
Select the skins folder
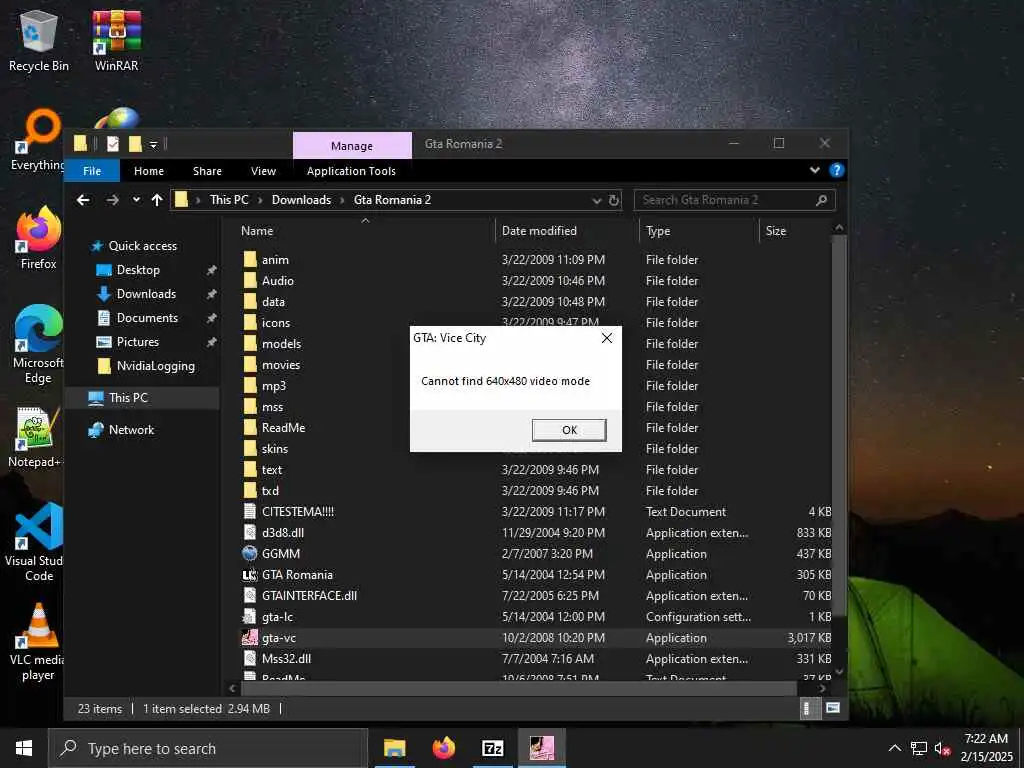pos(274,449)
